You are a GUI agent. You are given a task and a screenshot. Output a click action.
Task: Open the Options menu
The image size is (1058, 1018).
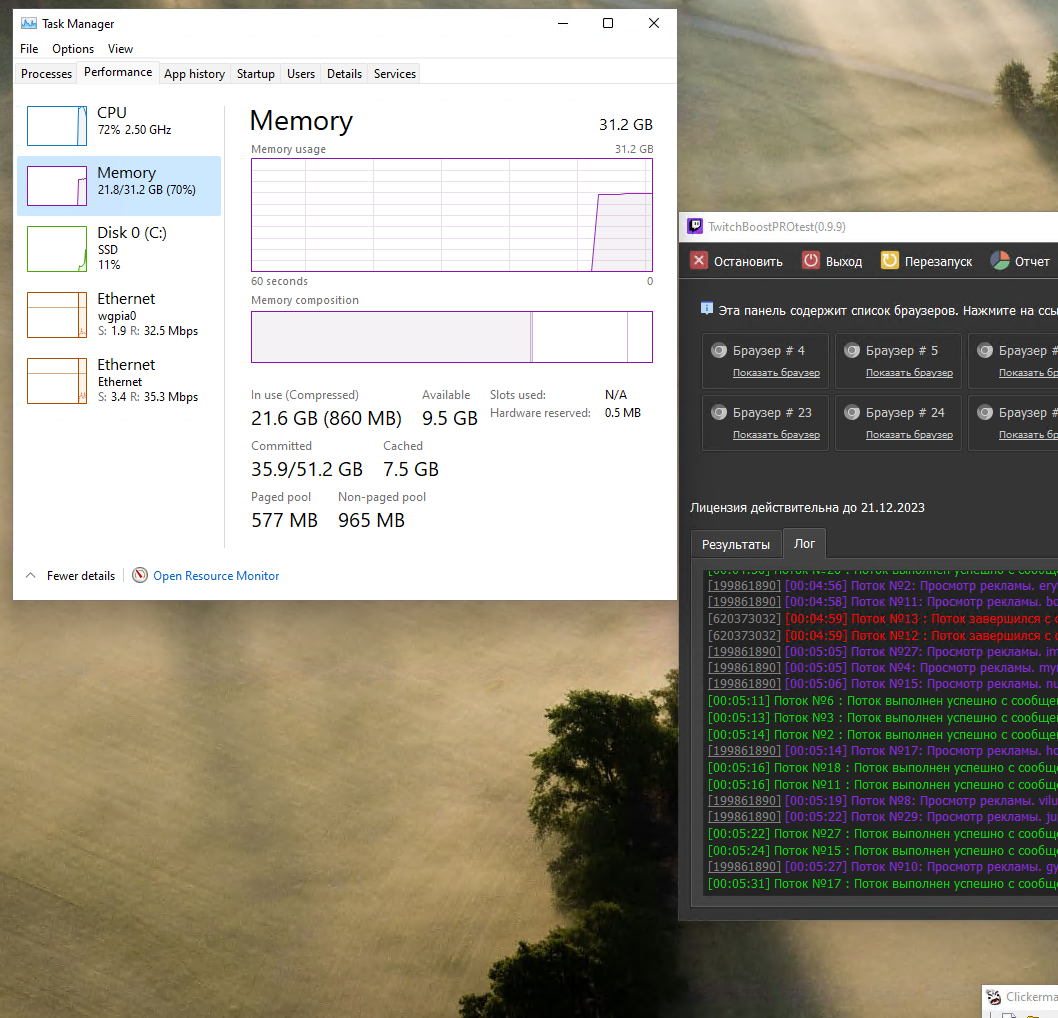73,49
